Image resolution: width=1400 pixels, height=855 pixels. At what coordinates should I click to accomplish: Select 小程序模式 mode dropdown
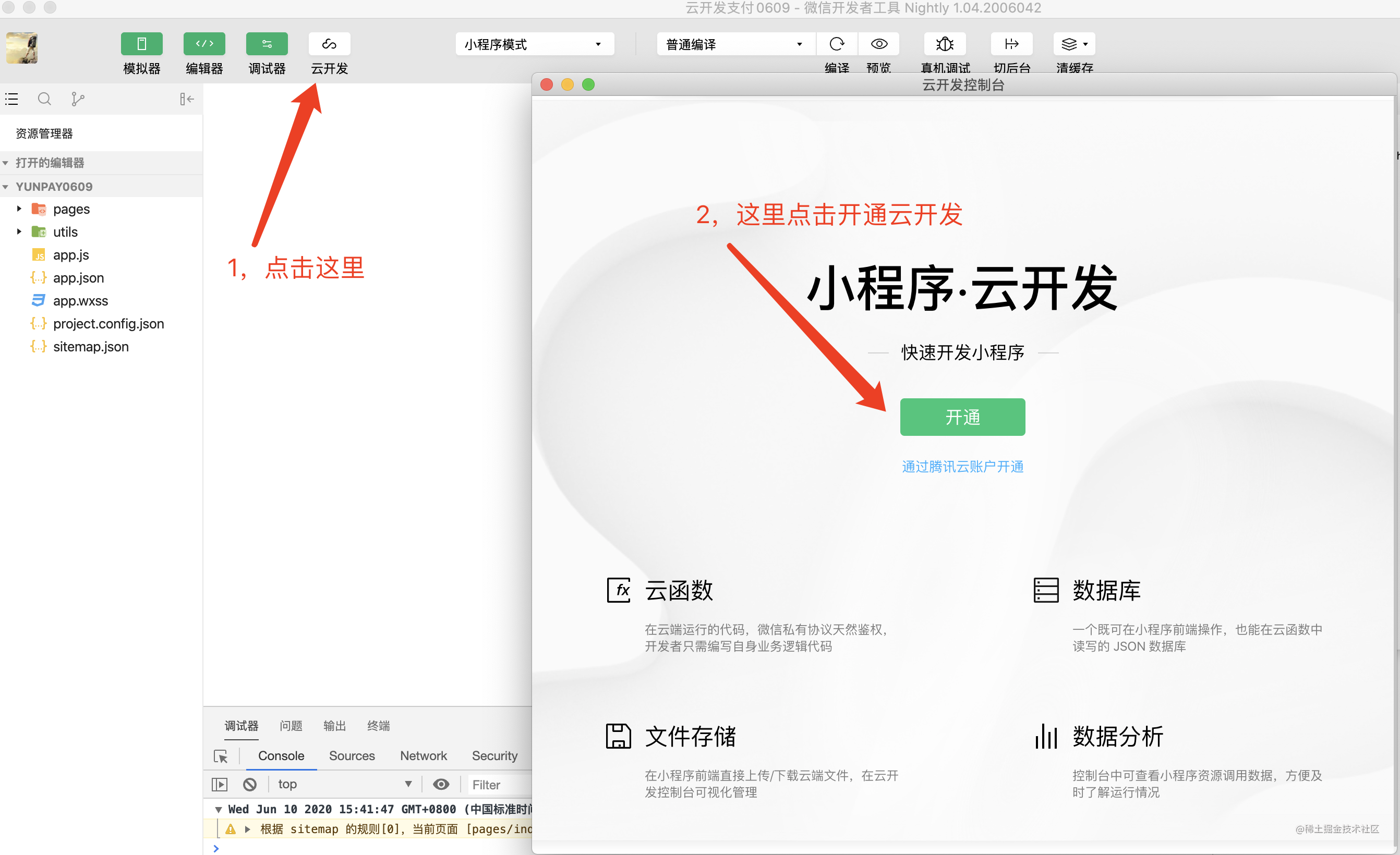pyautogui.click(x=531, y=44)
